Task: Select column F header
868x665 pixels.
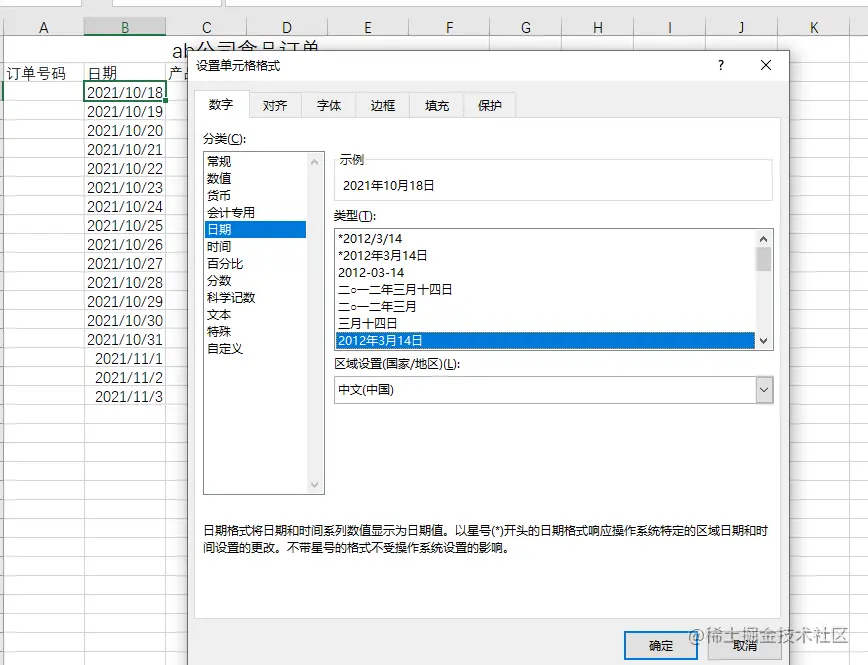Action: (x=449, y=27)
